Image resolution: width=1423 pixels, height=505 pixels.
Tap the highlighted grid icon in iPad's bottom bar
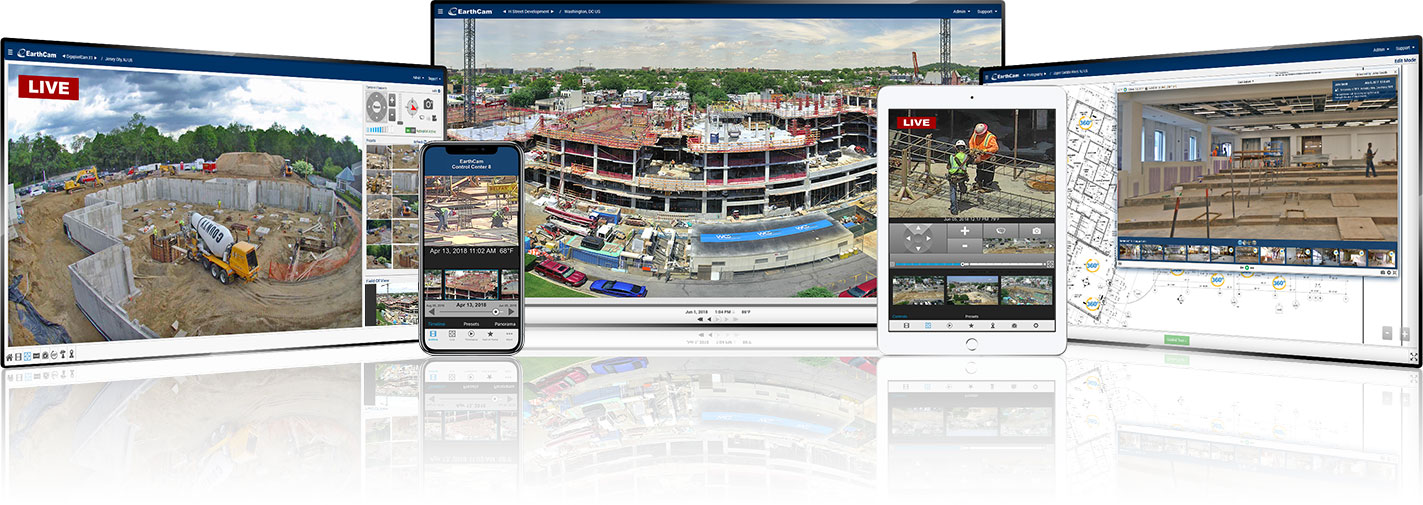click(x=928, y=326)
